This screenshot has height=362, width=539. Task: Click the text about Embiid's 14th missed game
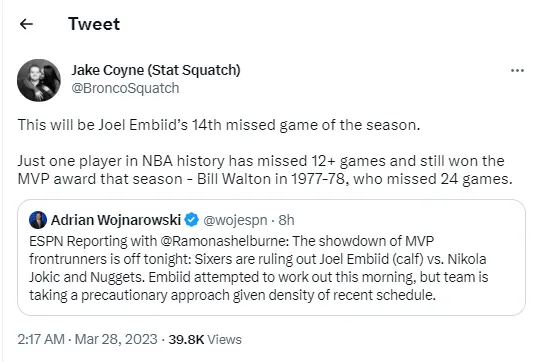219,125
